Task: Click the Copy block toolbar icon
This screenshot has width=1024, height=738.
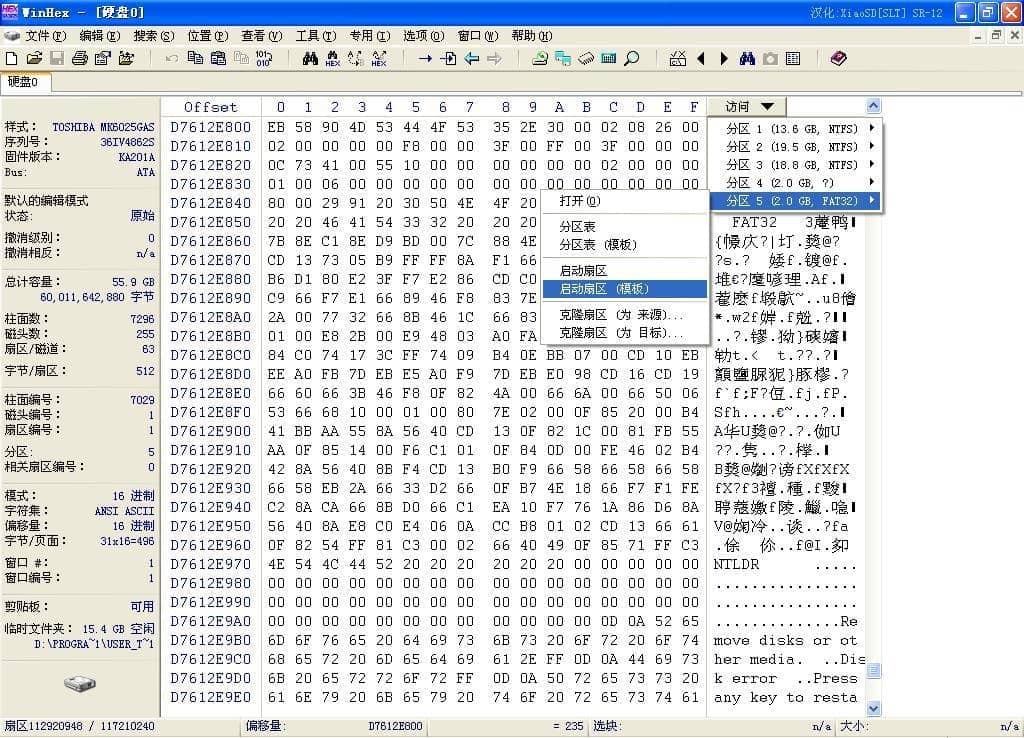Action: [195, 59]
